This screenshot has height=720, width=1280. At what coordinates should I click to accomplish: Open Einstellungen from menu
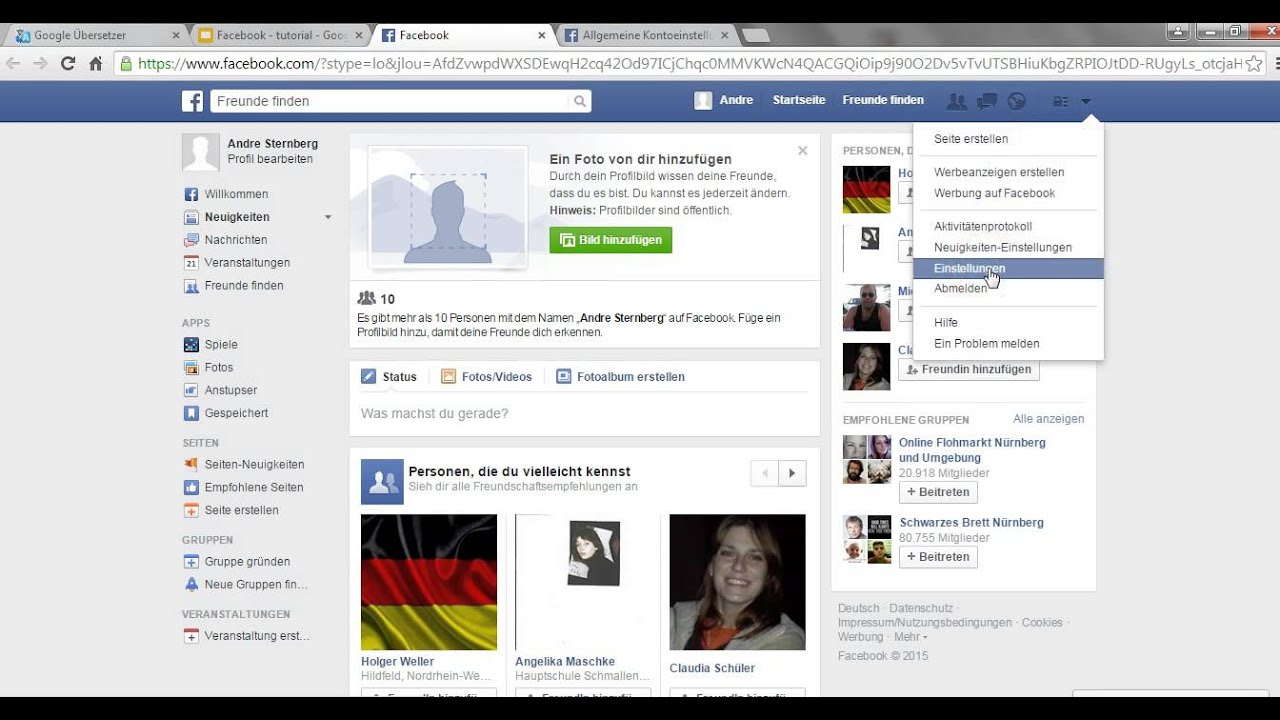(1008, 268)
